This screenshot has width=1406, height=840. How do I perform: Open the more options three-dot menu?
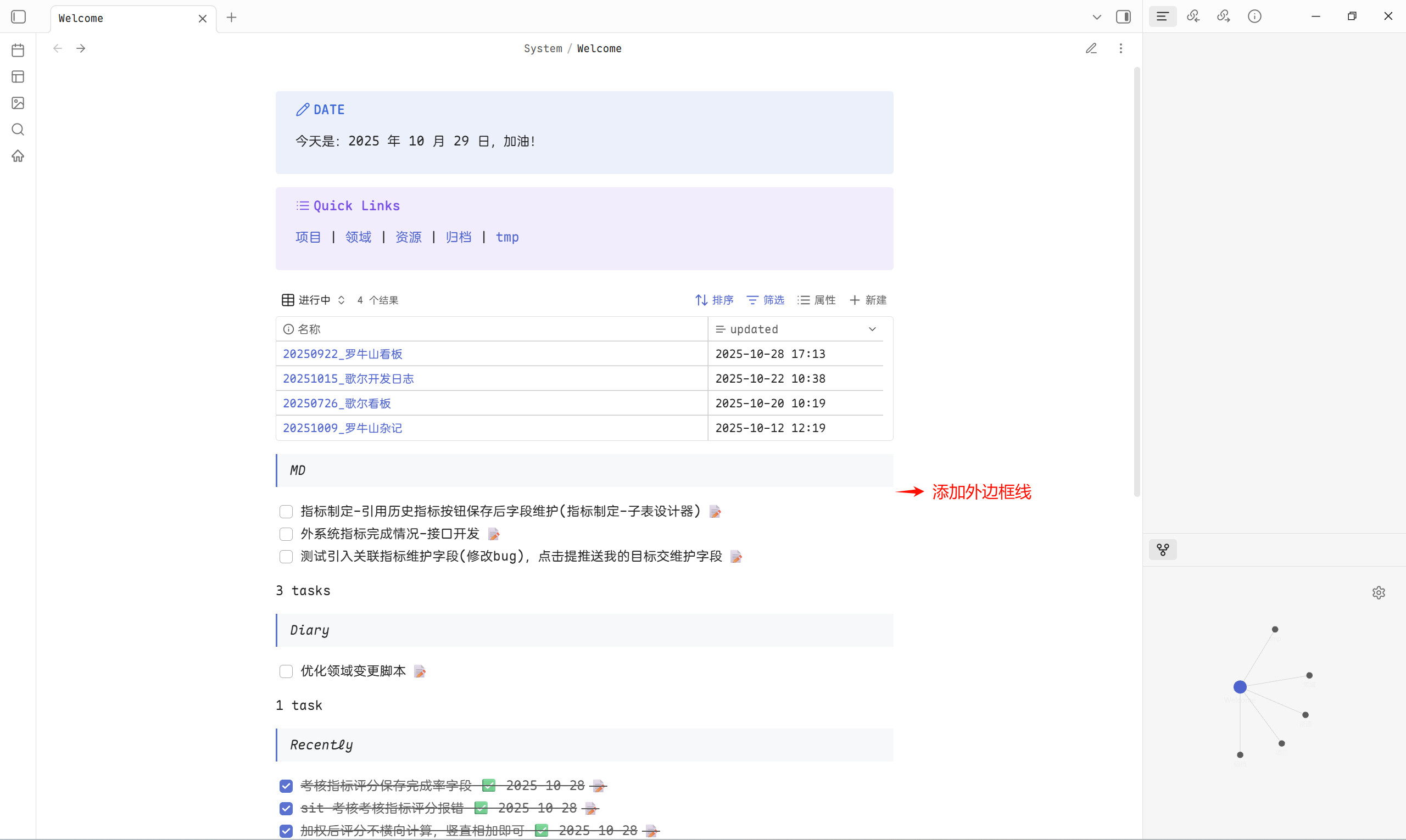[1120, 49]
